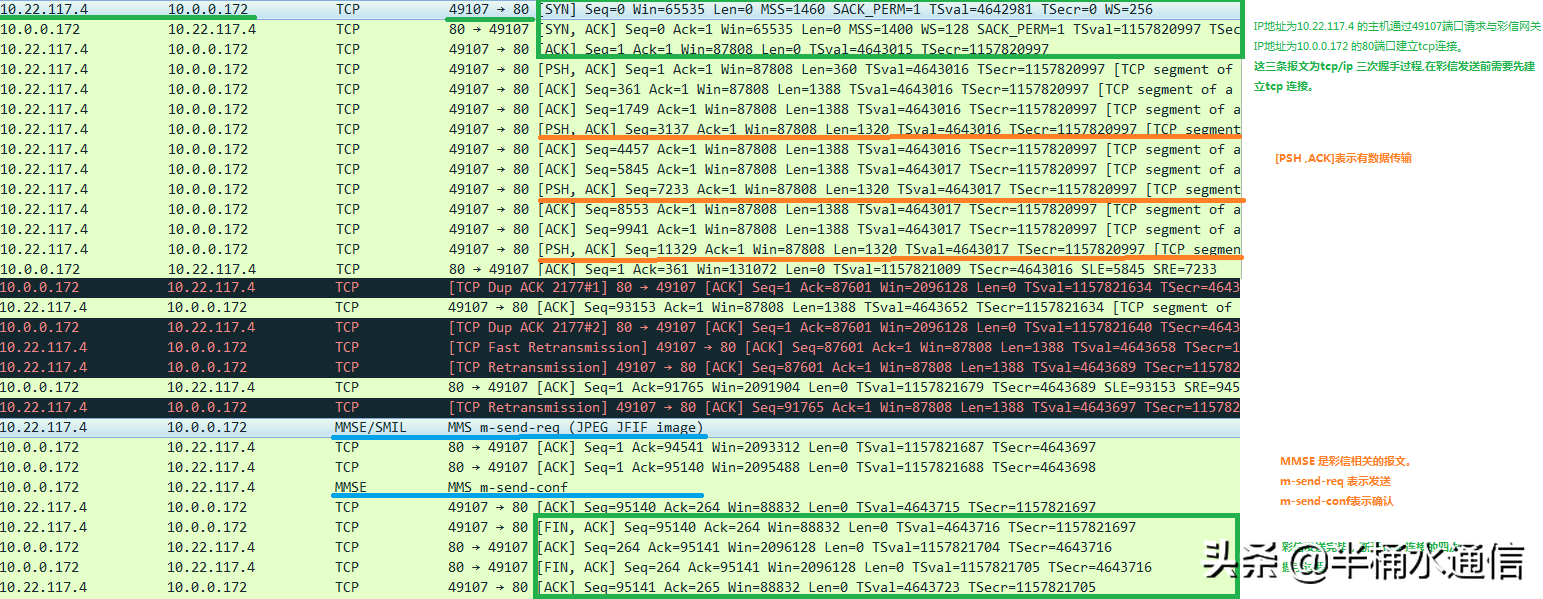Screen dimensions: 1543x599
Task: Select the [ACK] Seq=95140 Ack=264 TSval=4643715 packet
Action: click(x=620, y=508)
